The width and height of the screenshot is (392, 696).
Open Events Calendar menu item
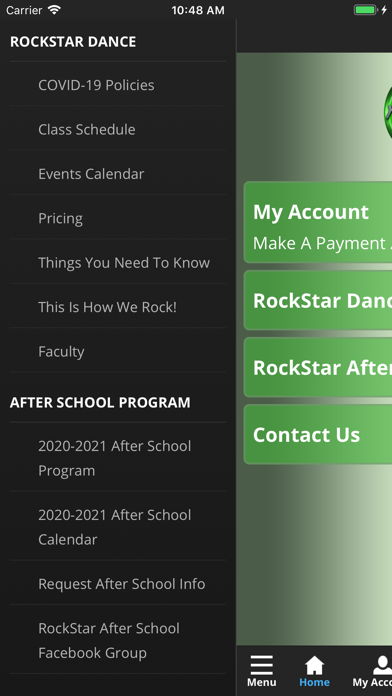point(118,174)
